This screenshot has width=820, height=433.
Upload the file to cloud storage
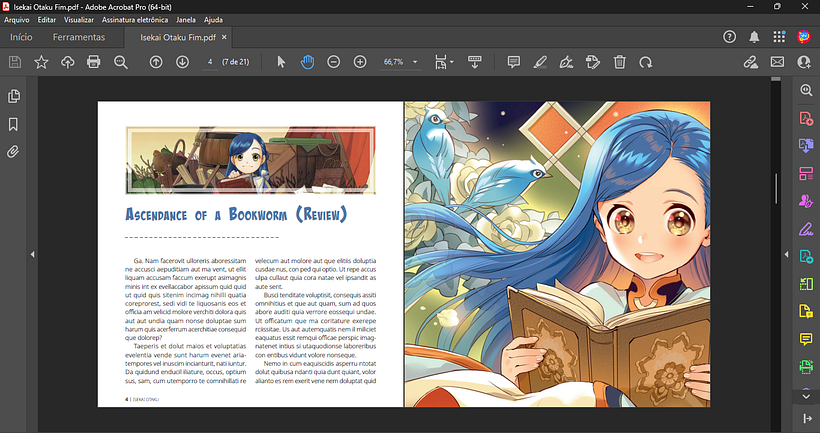pyautogui.click(x=67, y=62)
